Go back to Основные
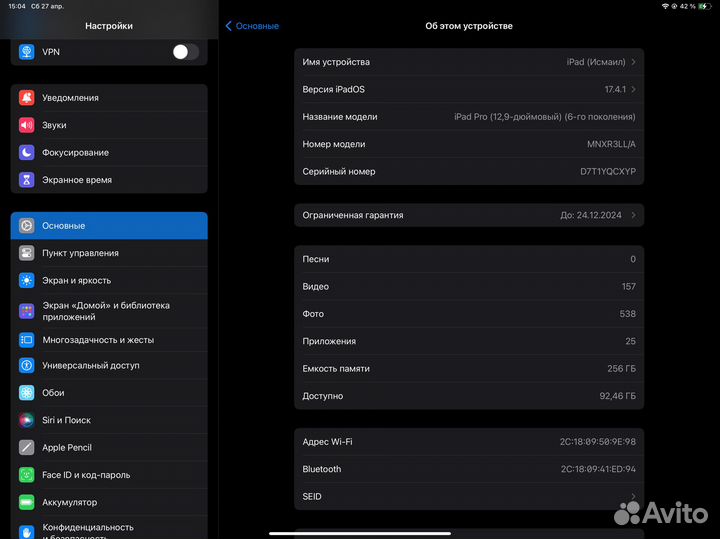This screenshot has height=539, width=720. (x=252, y=26)
